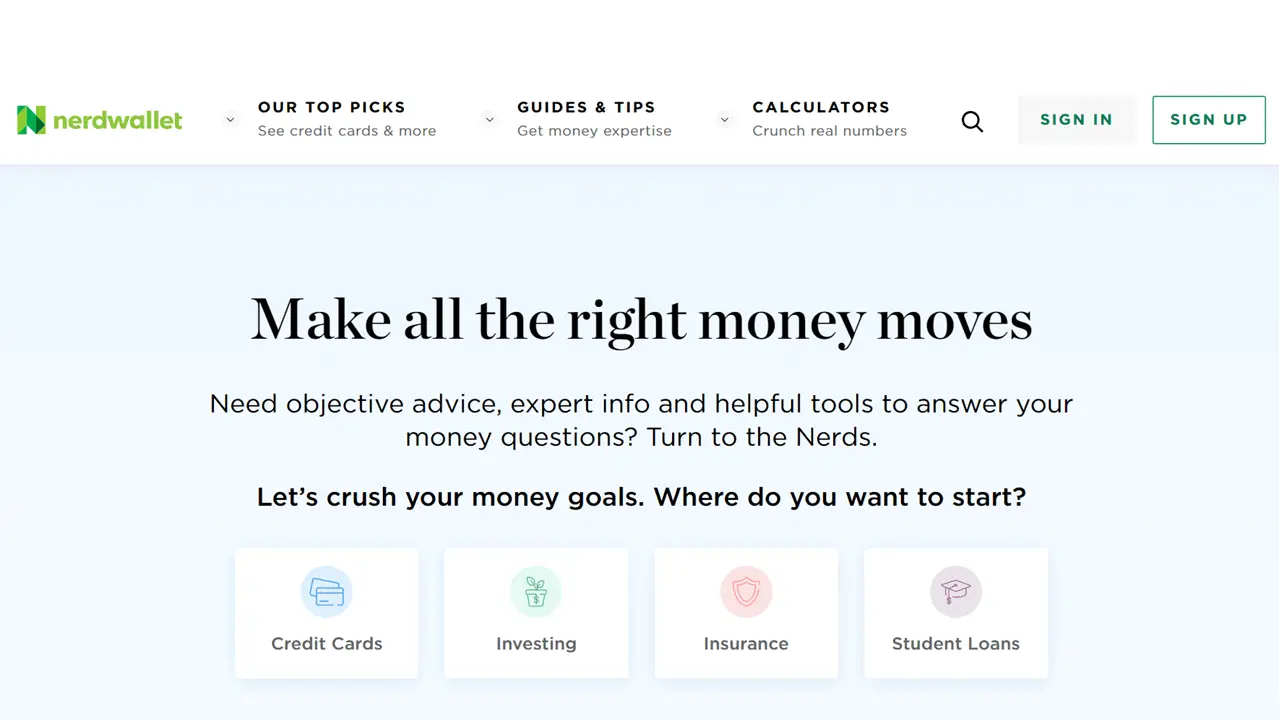This screenshot has width=1280, height=720.
Task: Click the SIGN IN button
Action: (1076, 120)
